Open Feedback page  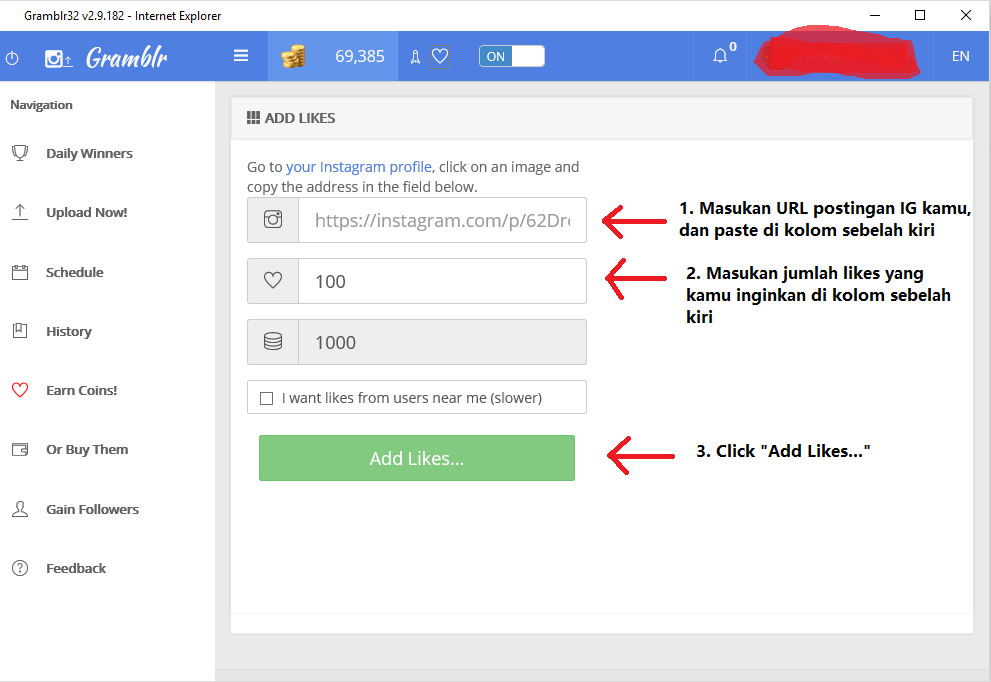pyautogui.click(x=76, y=568)
